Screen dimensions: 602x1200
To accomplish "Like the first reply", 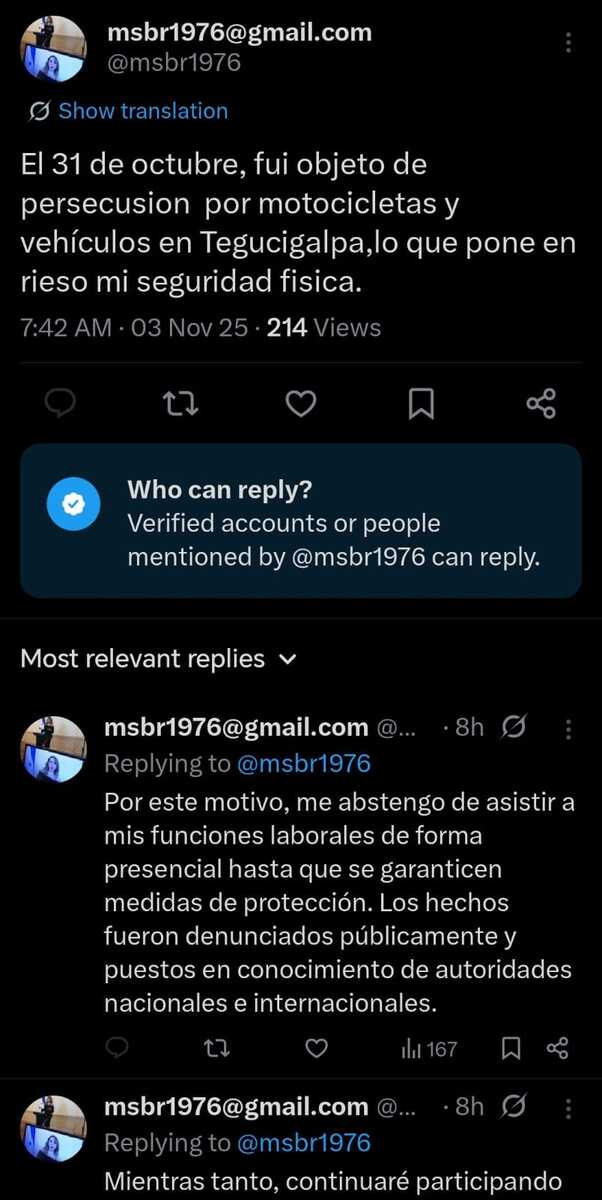I will coord(316,1048).
